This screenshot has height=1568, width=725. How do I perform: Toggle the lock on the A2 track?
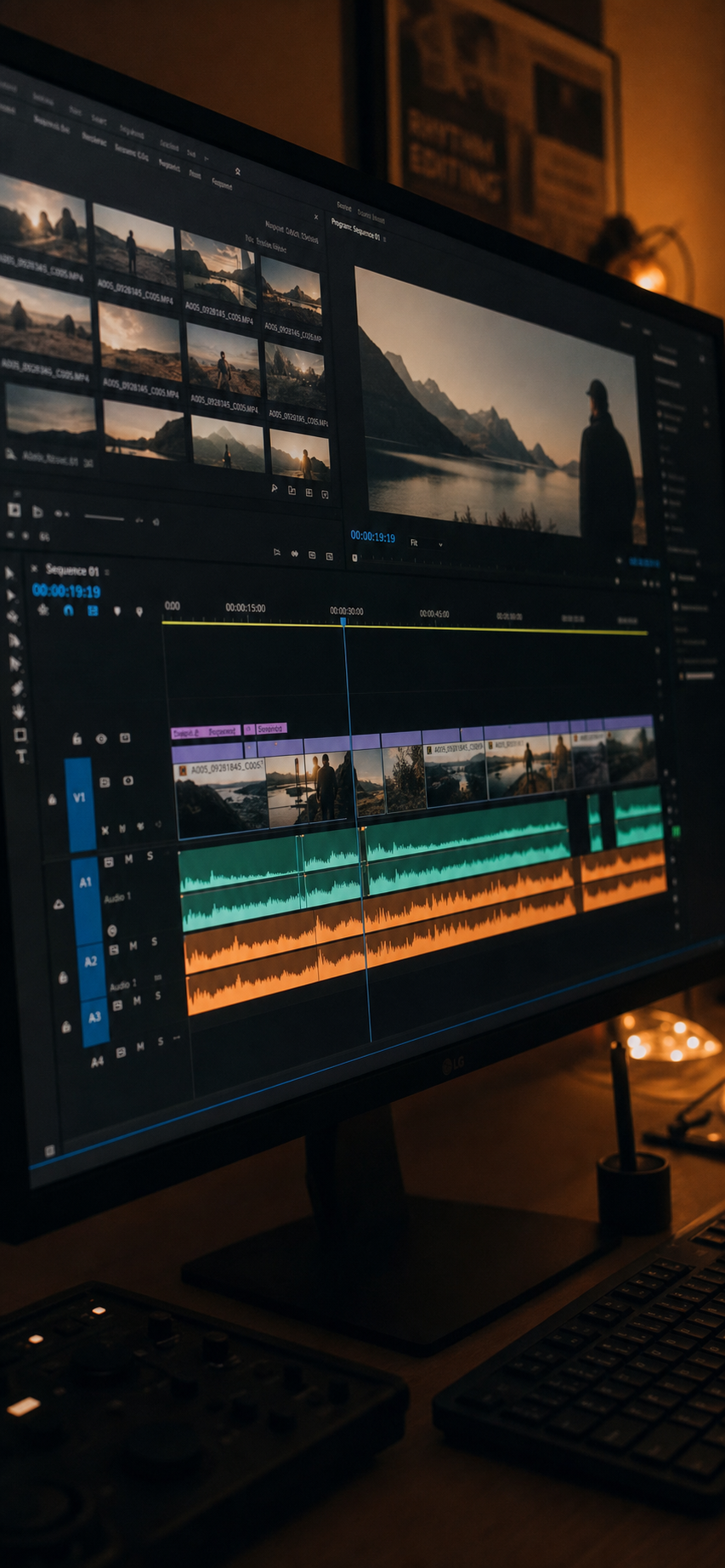point(63,978)
